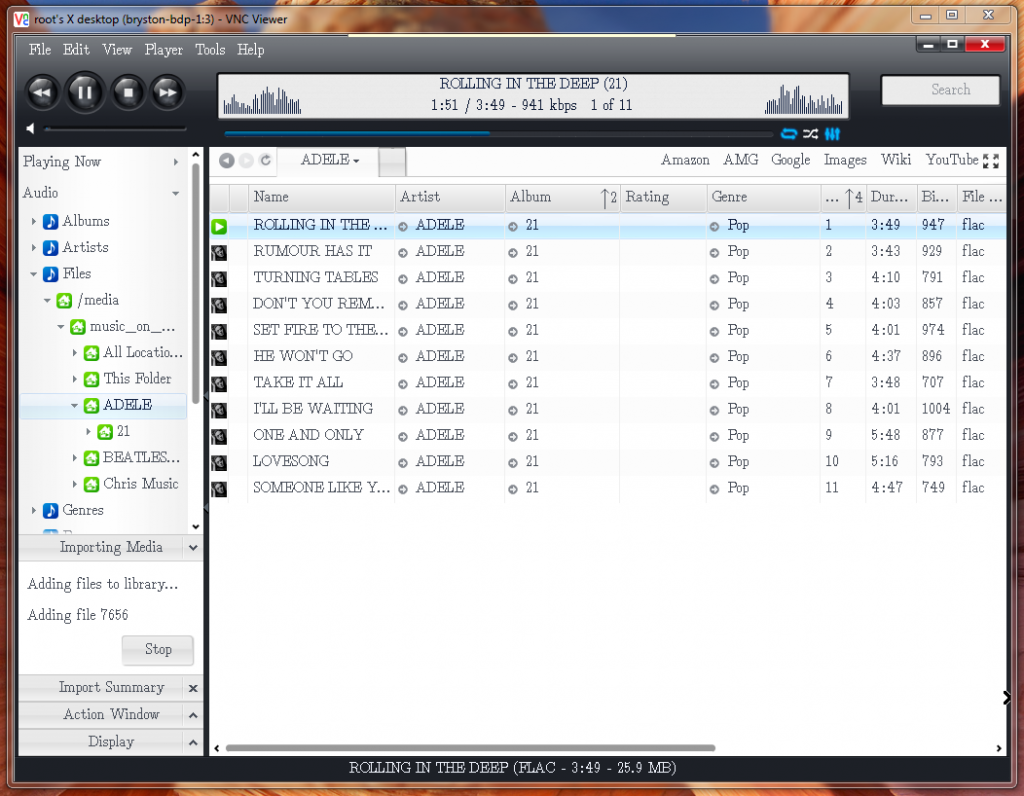Screen dimensions: 1024x796
Task: Open the Images link
Action: pos(845,160)
